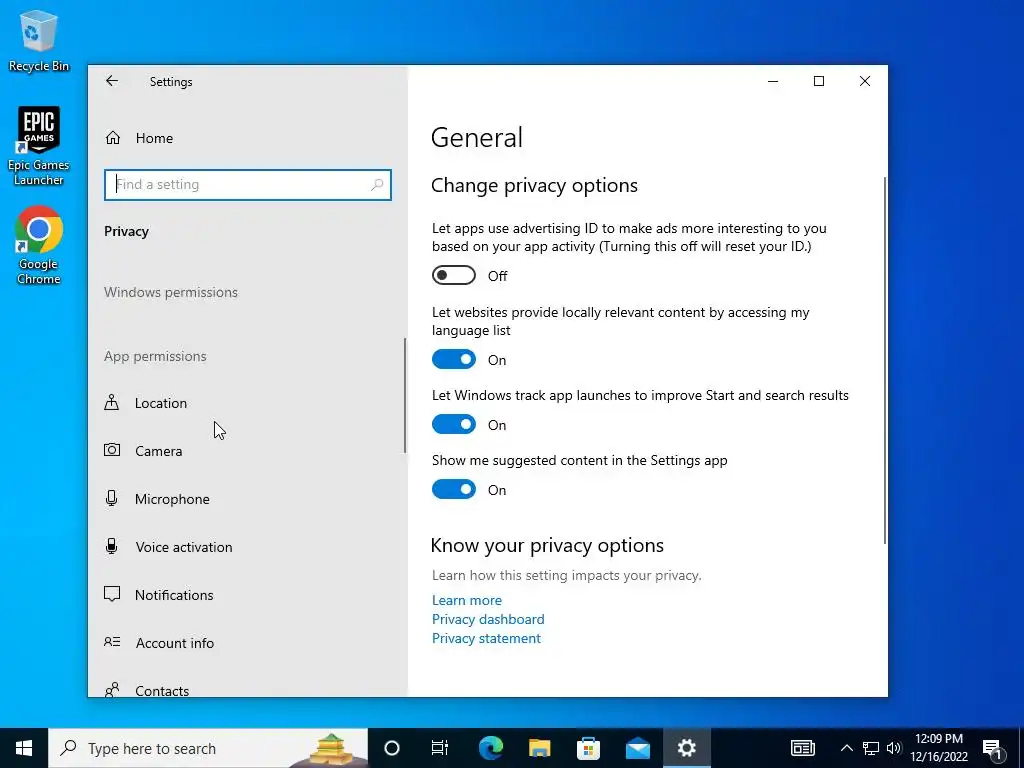Viewport: 1024px width, 768px height.
Task: Turn on the advertising ID toggle
Action: (x=454, y=275)
